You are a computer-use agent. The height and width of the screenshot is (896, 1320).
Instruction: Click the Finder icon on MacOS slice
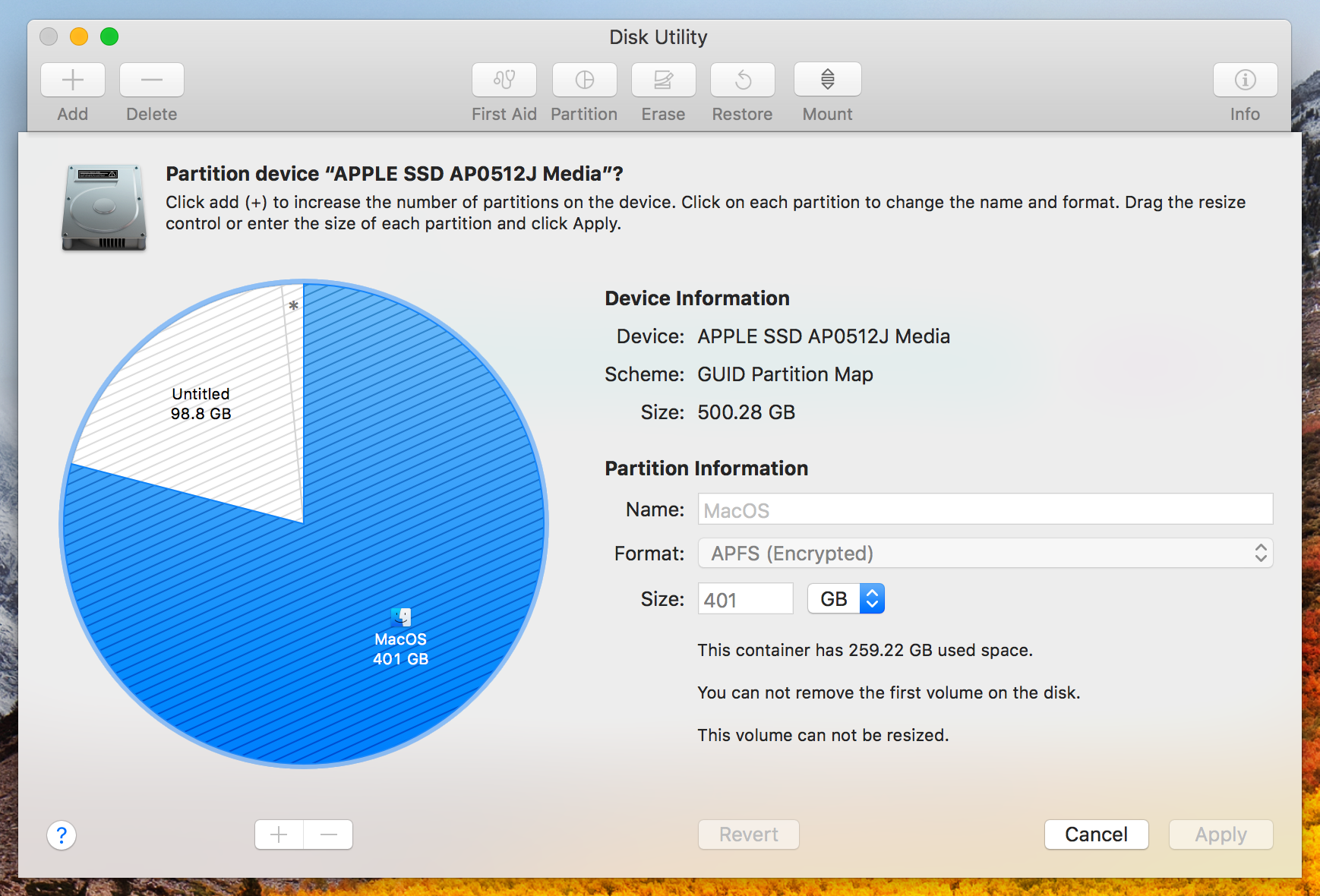pos(401,617)
